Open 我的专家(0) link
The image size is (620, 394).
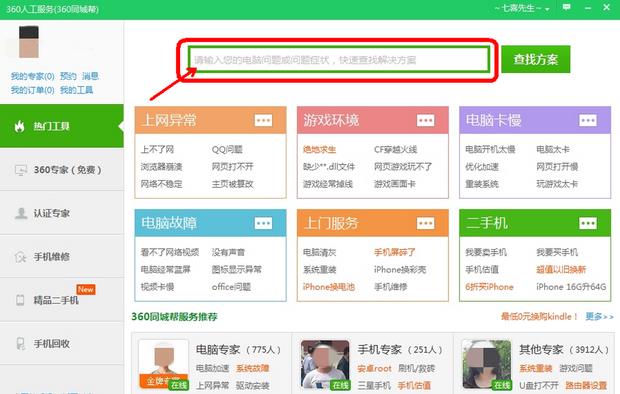pyautogui.click(x=32, y=76)
